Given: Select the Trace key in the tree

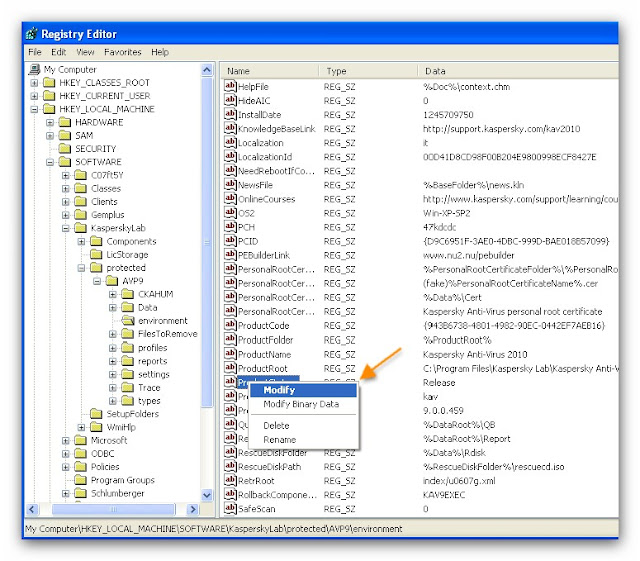Looking at the screenshot, I should click(149, 387).
